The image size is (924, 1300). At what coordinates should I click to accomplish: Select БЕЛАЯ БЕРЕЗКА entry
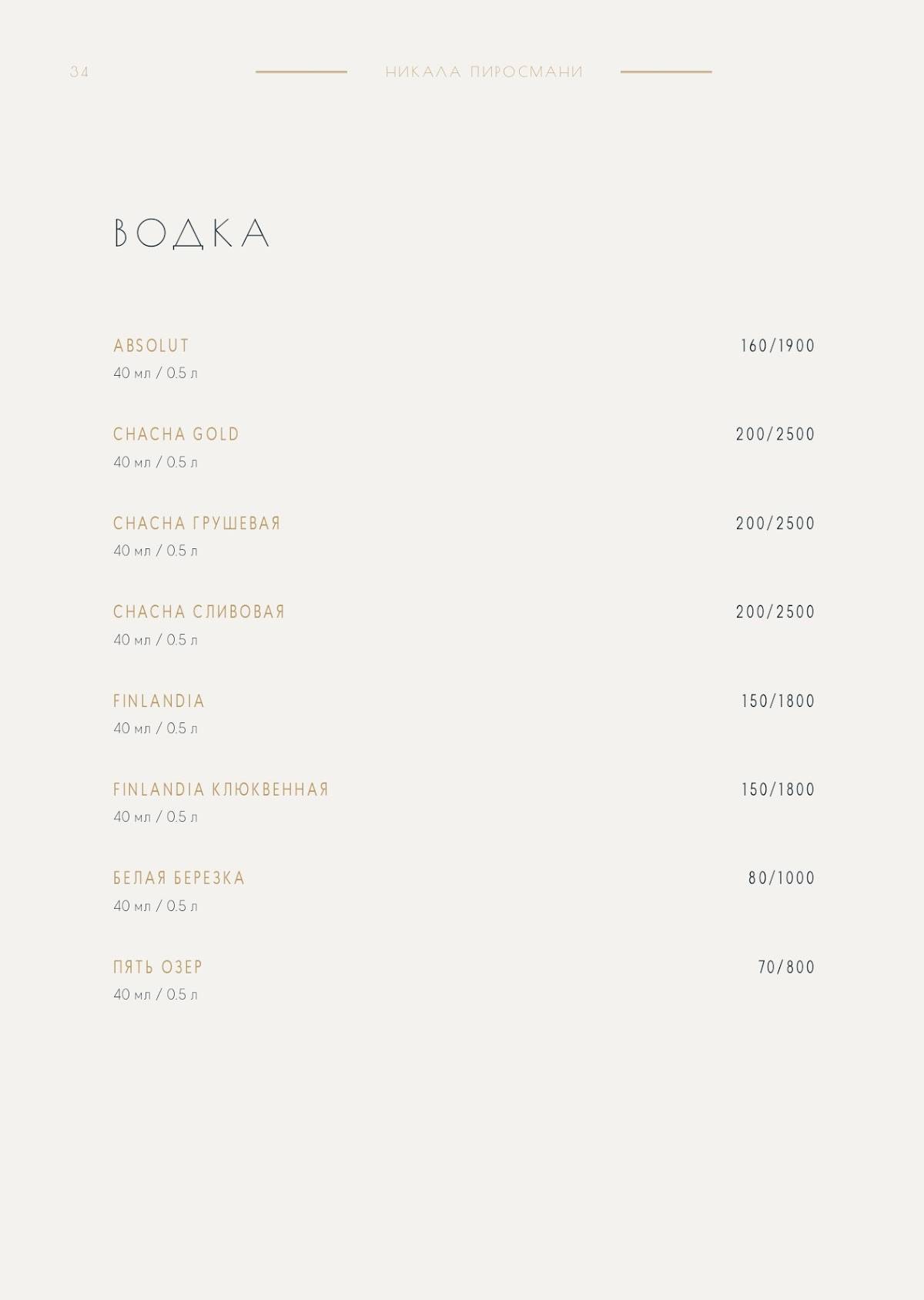click(179, 878)
